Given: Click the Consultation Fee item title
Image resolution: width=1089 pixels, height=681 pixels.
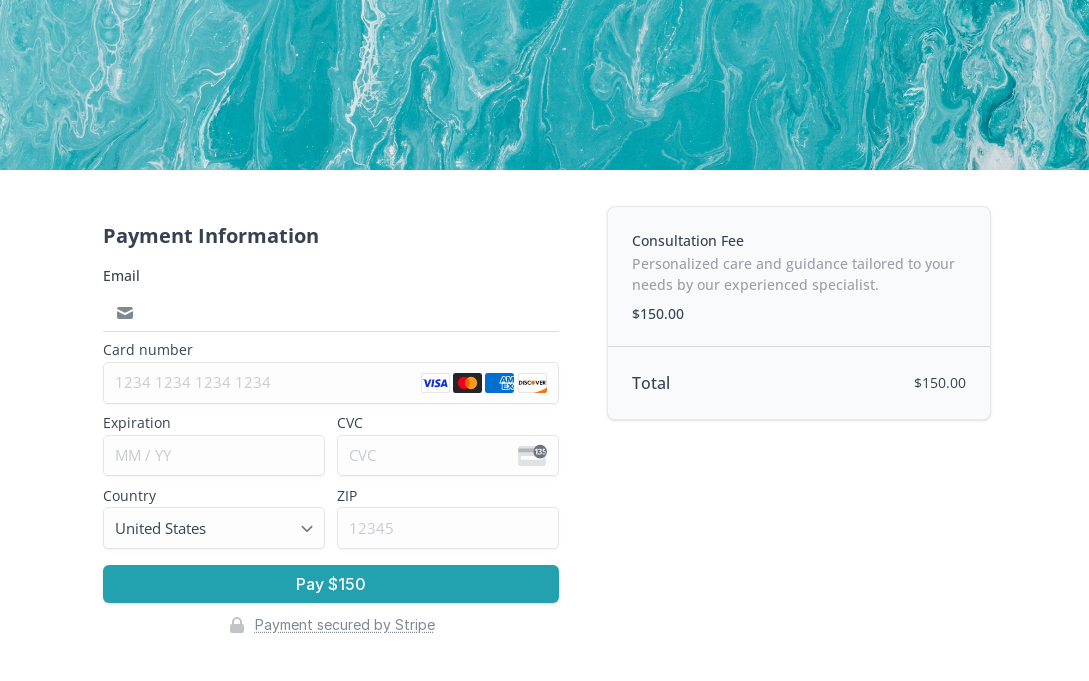Looking at the screenshot, I should [688, 241].
